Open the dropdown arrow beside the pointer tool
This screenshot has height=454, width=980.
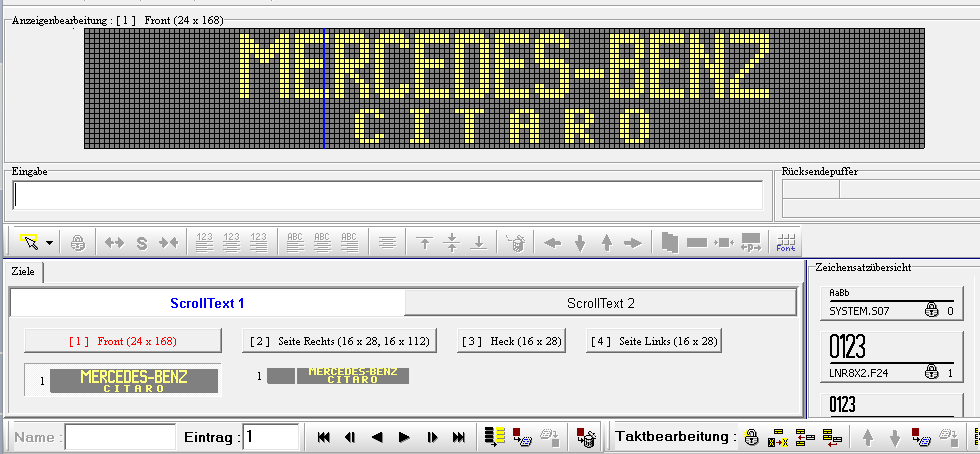(x=49, y=243)
